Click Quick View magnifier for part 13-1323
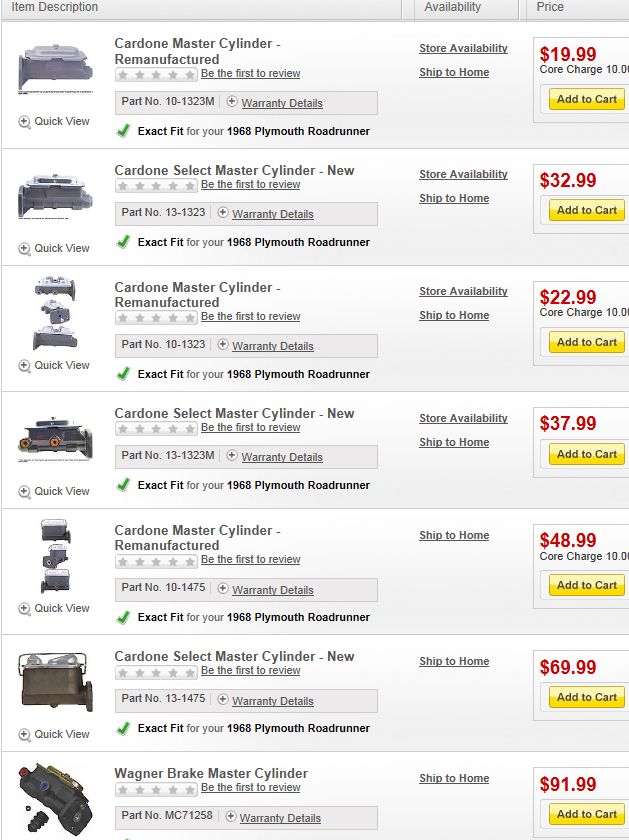 [25, 249]
